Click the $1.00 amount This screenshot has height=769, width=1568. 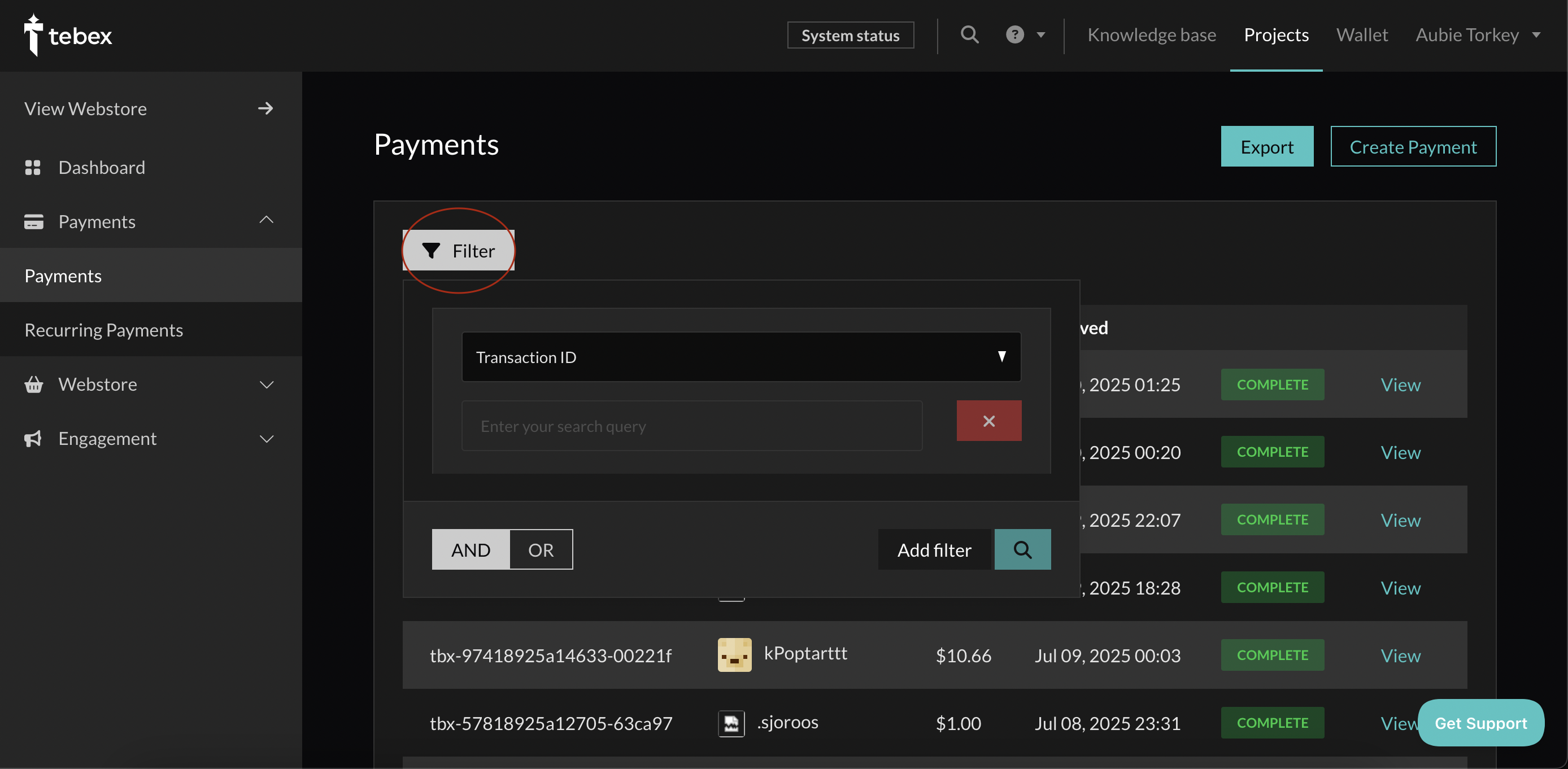coord(958,723)
